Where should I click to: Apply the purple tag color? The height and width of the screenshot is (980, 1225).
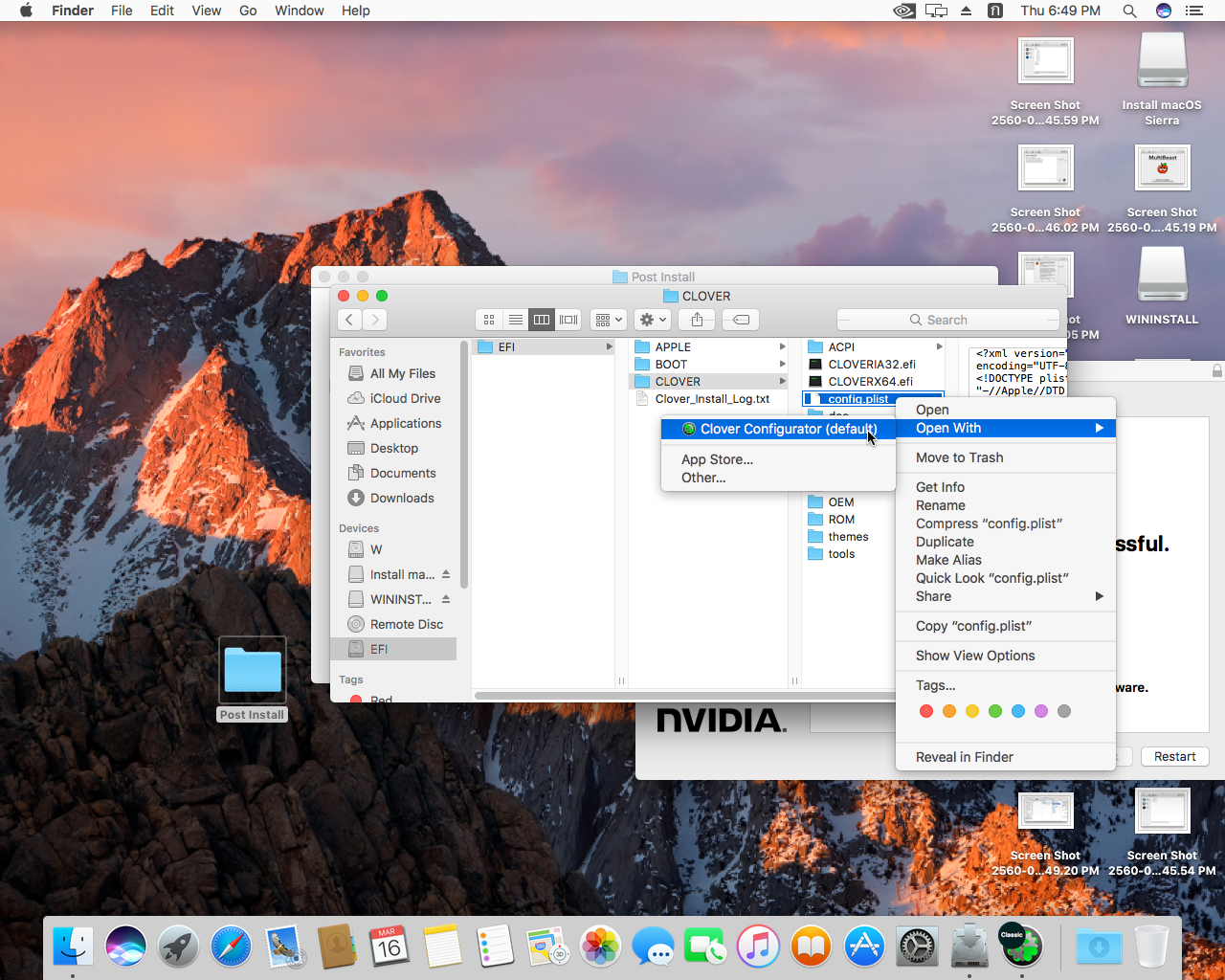pos(1040,711)
